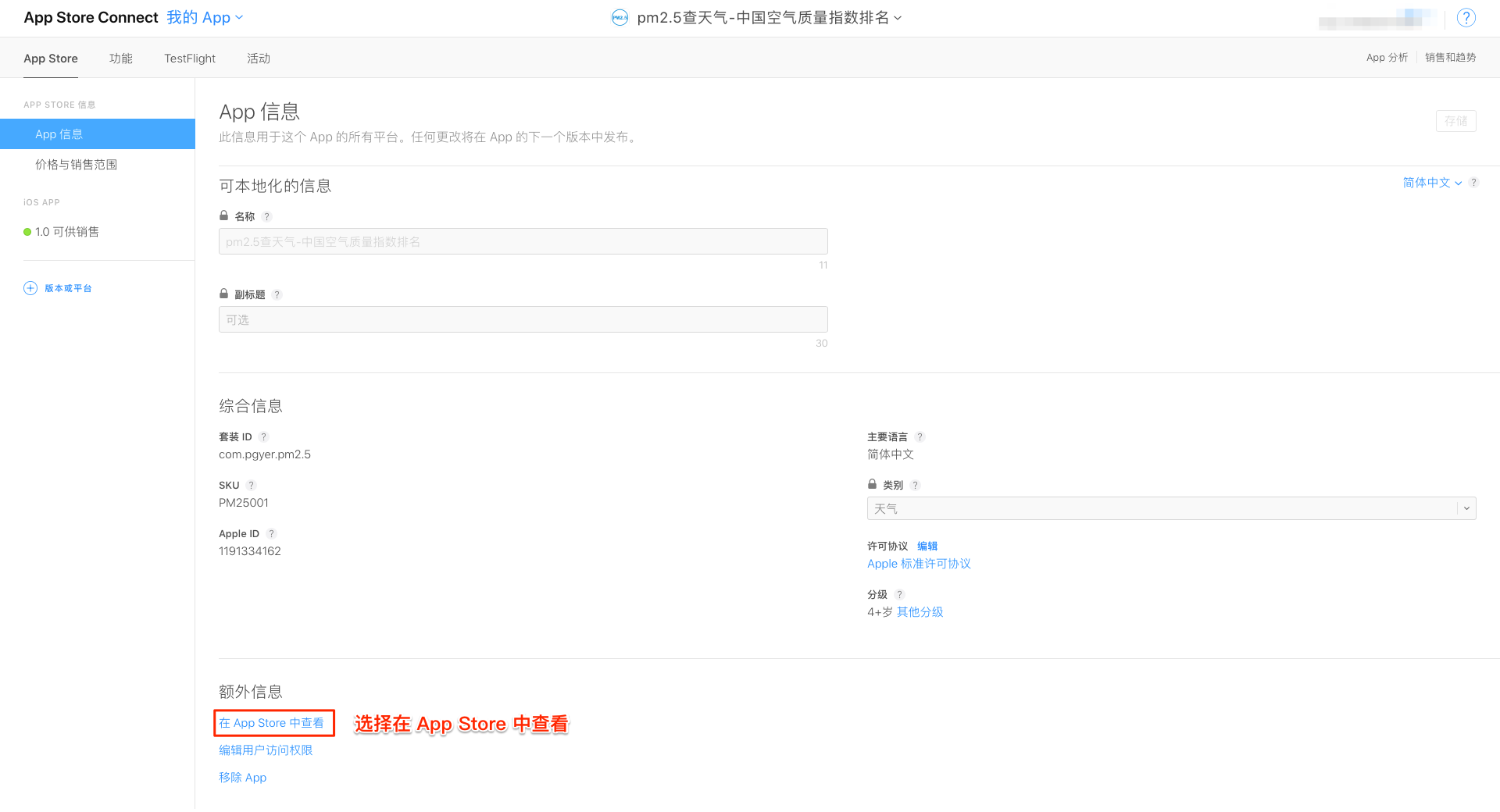This screenshot has width=1500, height=812.
Task: Expand the pm2.5查天气 app switcher dropdown
Action: point(770,18)
